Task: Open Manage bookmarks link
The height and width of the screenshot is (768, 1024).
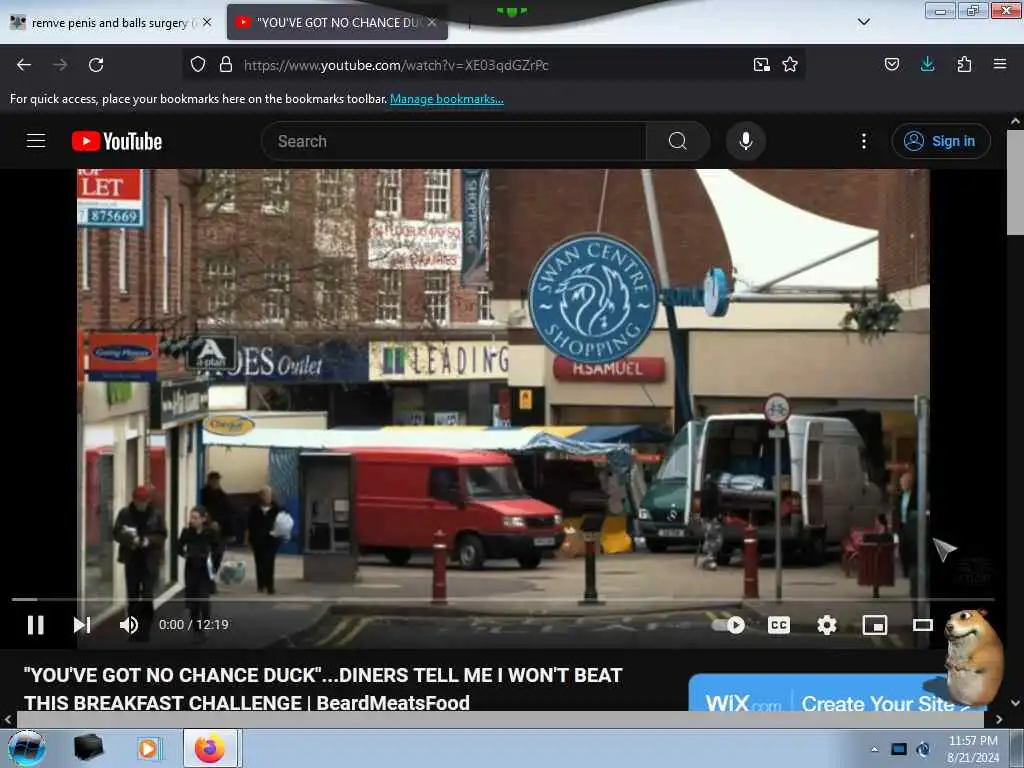Action: [447, 99]
